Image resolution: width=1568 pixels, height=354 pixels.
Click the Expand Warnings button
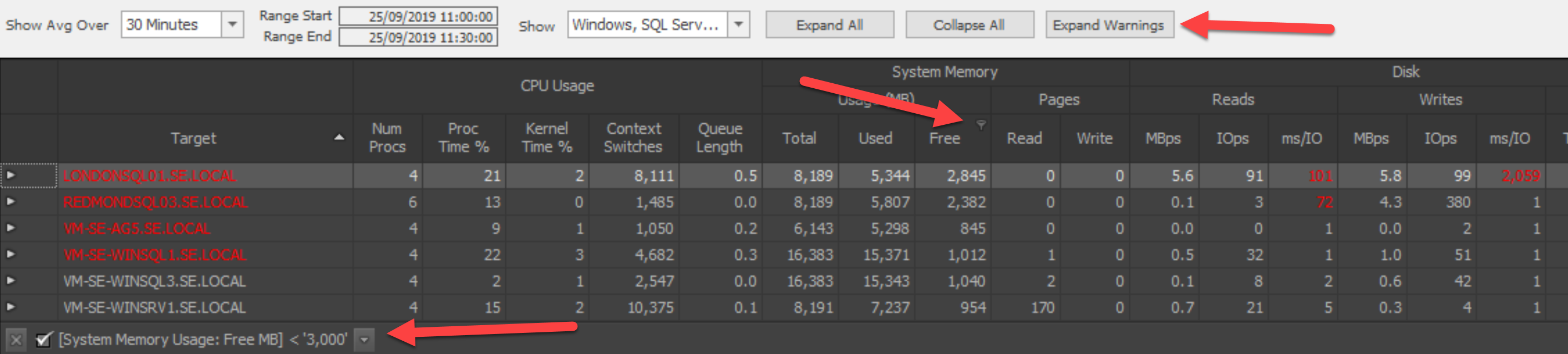pos(1109,25)
